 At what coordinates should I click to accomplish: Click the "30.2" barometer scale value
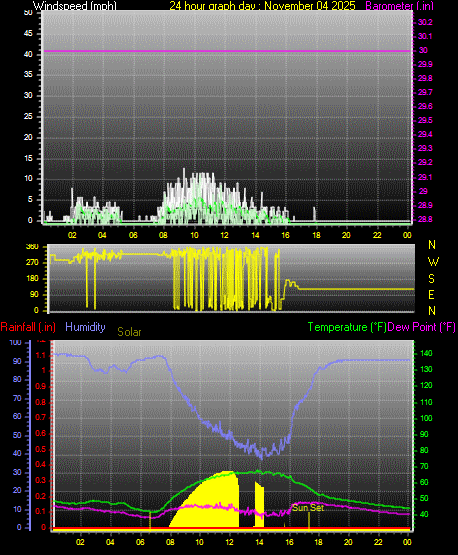click(425, 22)
